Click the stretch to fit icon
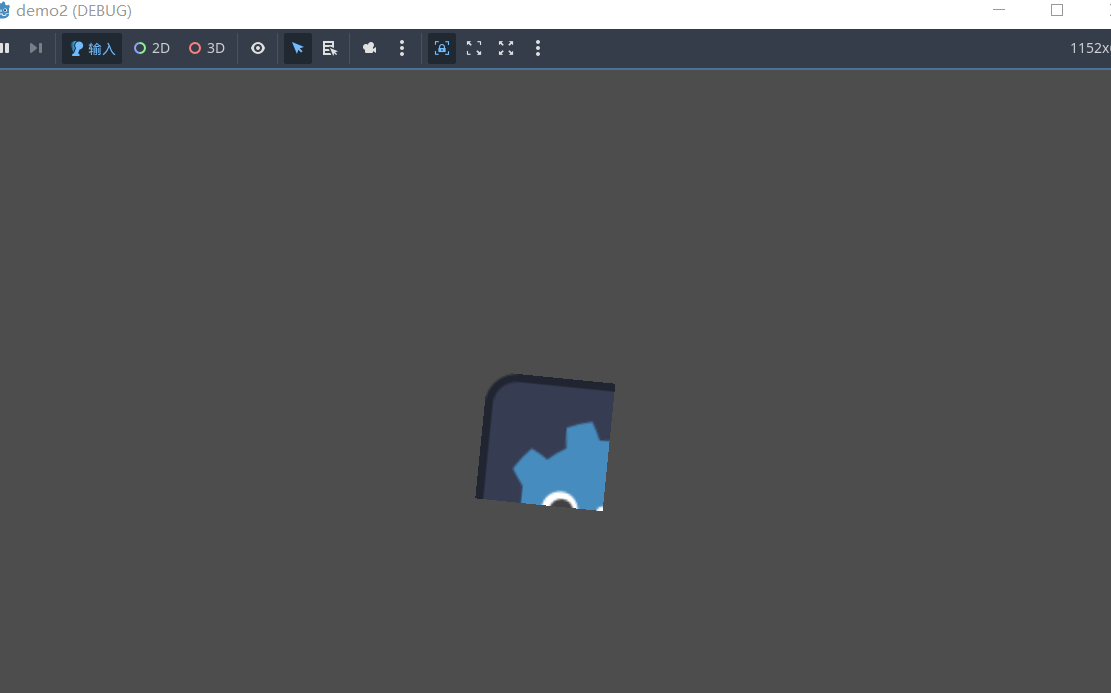Screen dimensions: 1111x693 [506, 48]
